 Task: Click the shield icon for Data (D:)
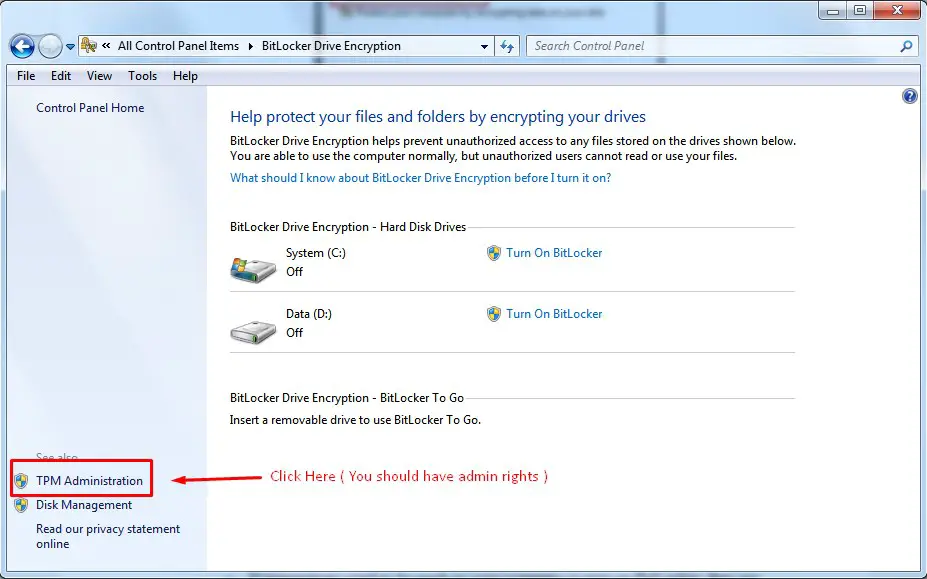pyautogui.click(x=494, y=314)
